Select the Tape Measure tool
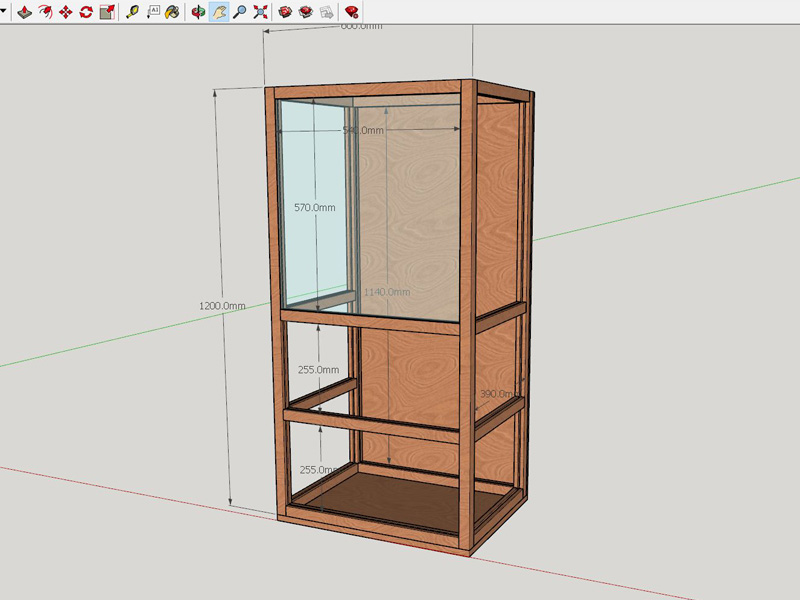The image size is (800, 600). pyautogui.click(x=133, y=12)
